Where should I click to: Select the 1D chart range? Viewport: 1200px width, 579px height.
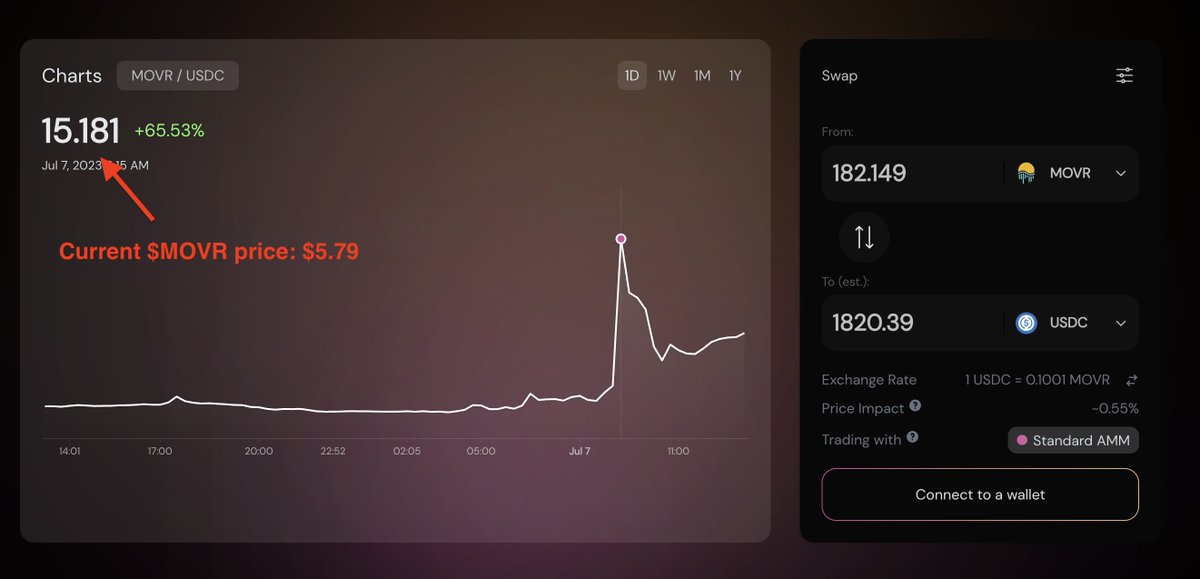(x=632, y=76)
